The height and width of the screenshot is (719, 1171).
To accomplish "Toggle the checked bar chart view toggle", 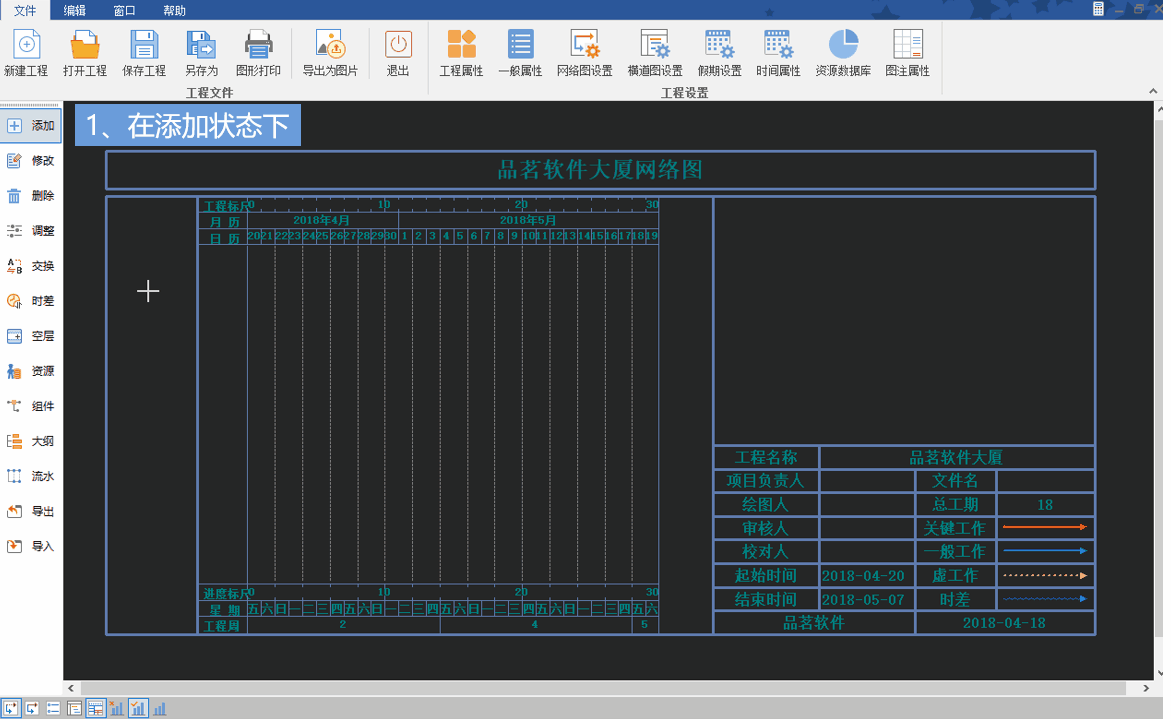I will tap(139, 707).
